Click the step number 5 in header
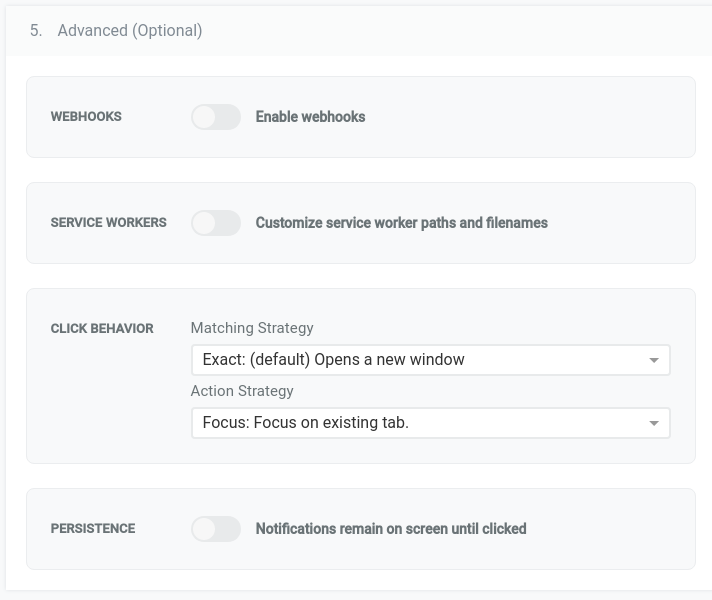This screenshot has height=600, width=712. pos(36,31)
